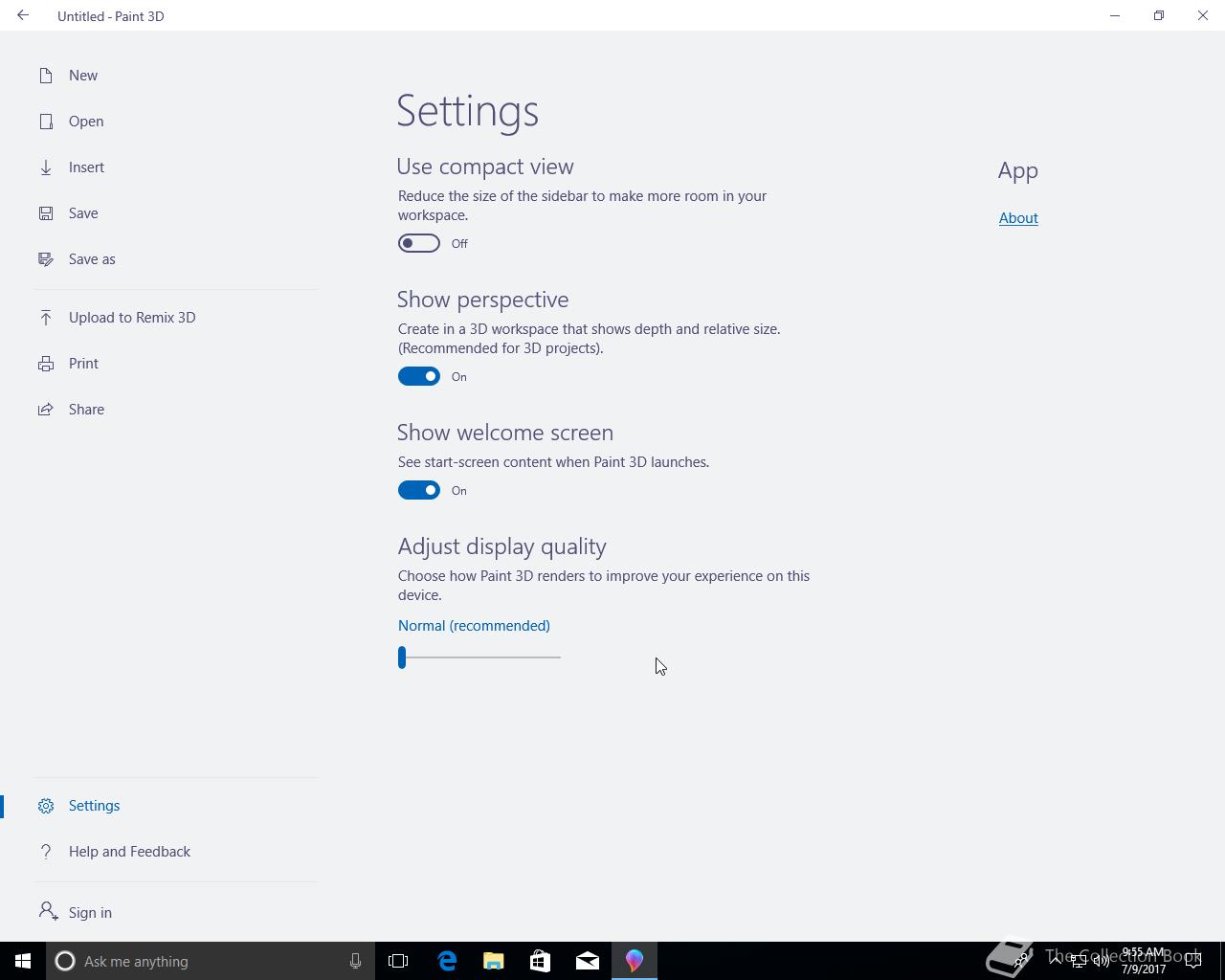Click the Share icon
The width and height of the screenshot is (1225, 980).
(46, 410)
